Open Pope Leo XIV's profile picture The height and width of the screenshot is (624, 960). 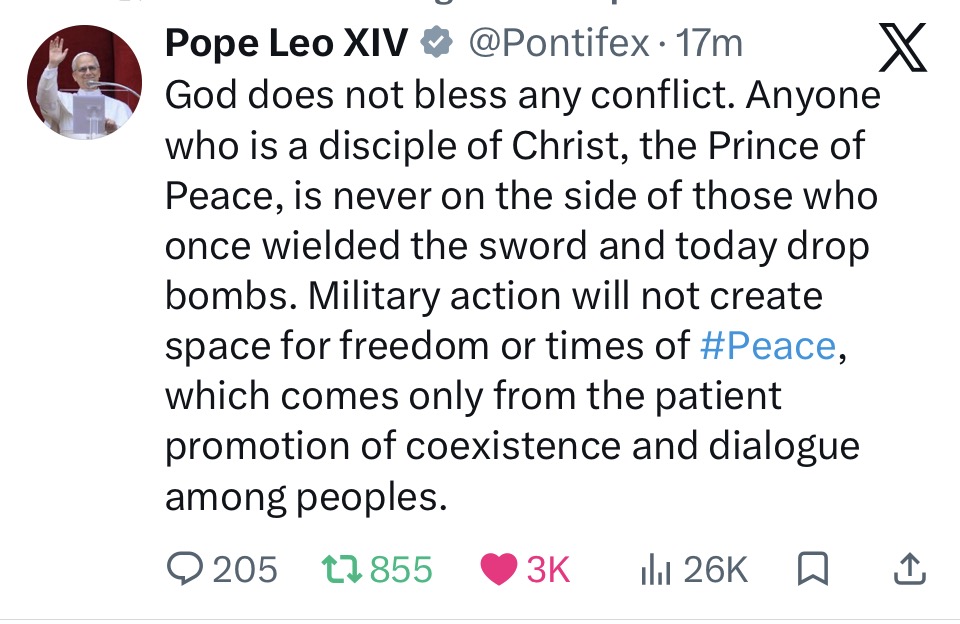84,82
